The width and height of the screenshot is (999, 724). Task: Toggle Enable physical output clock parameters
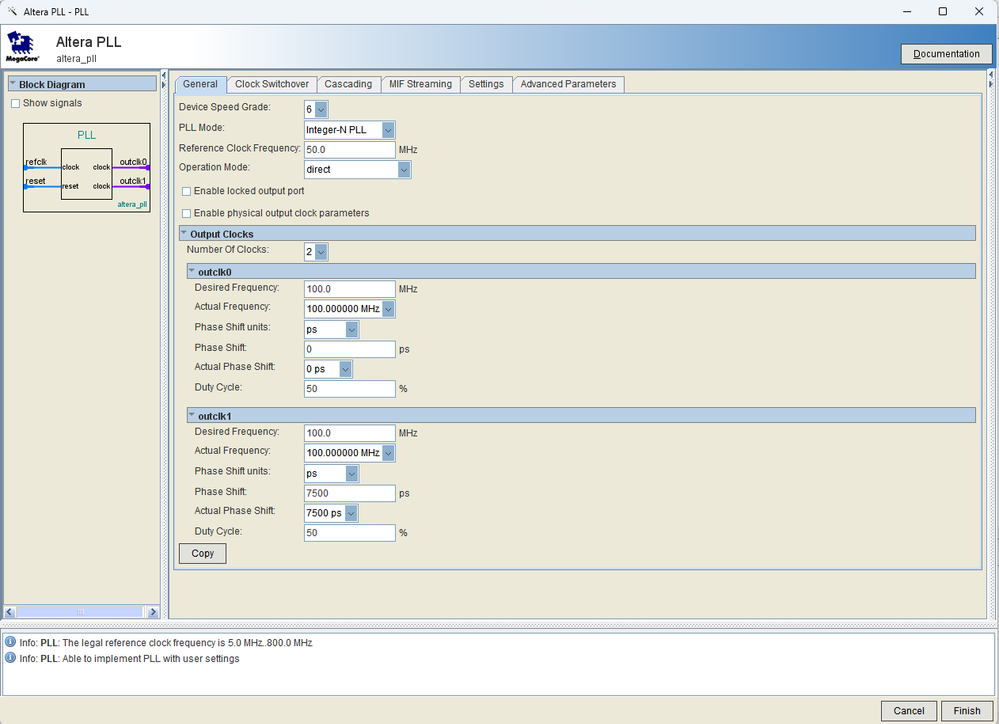pos(186,213)
